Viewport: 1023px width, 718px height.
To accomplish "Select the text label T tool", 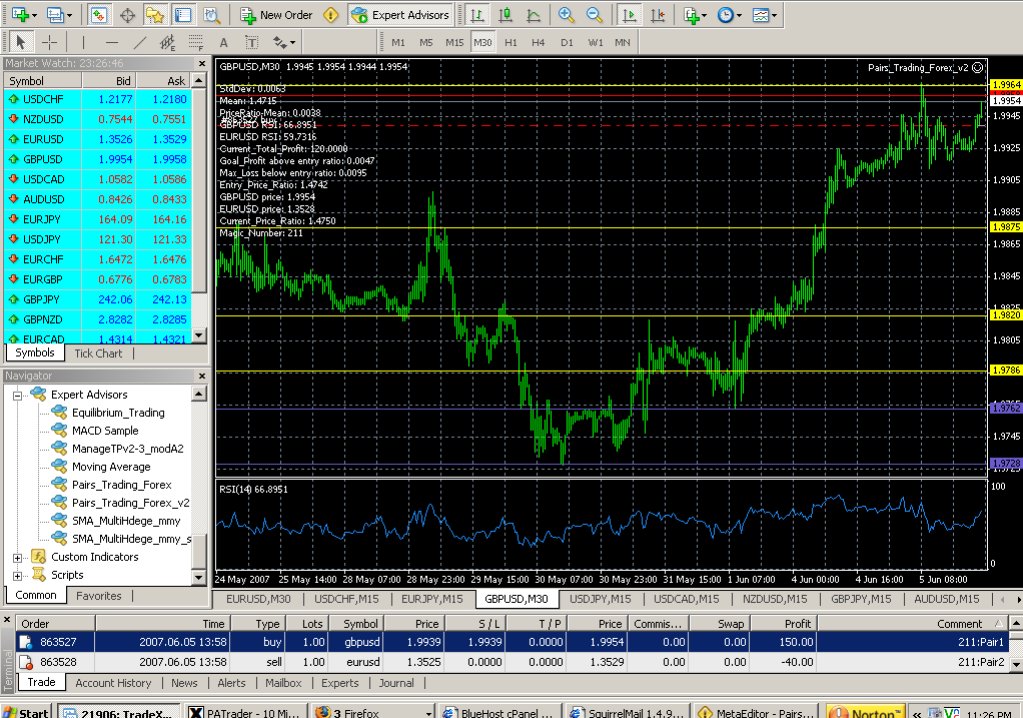I will pyautogui.click(x=251, y=42).
